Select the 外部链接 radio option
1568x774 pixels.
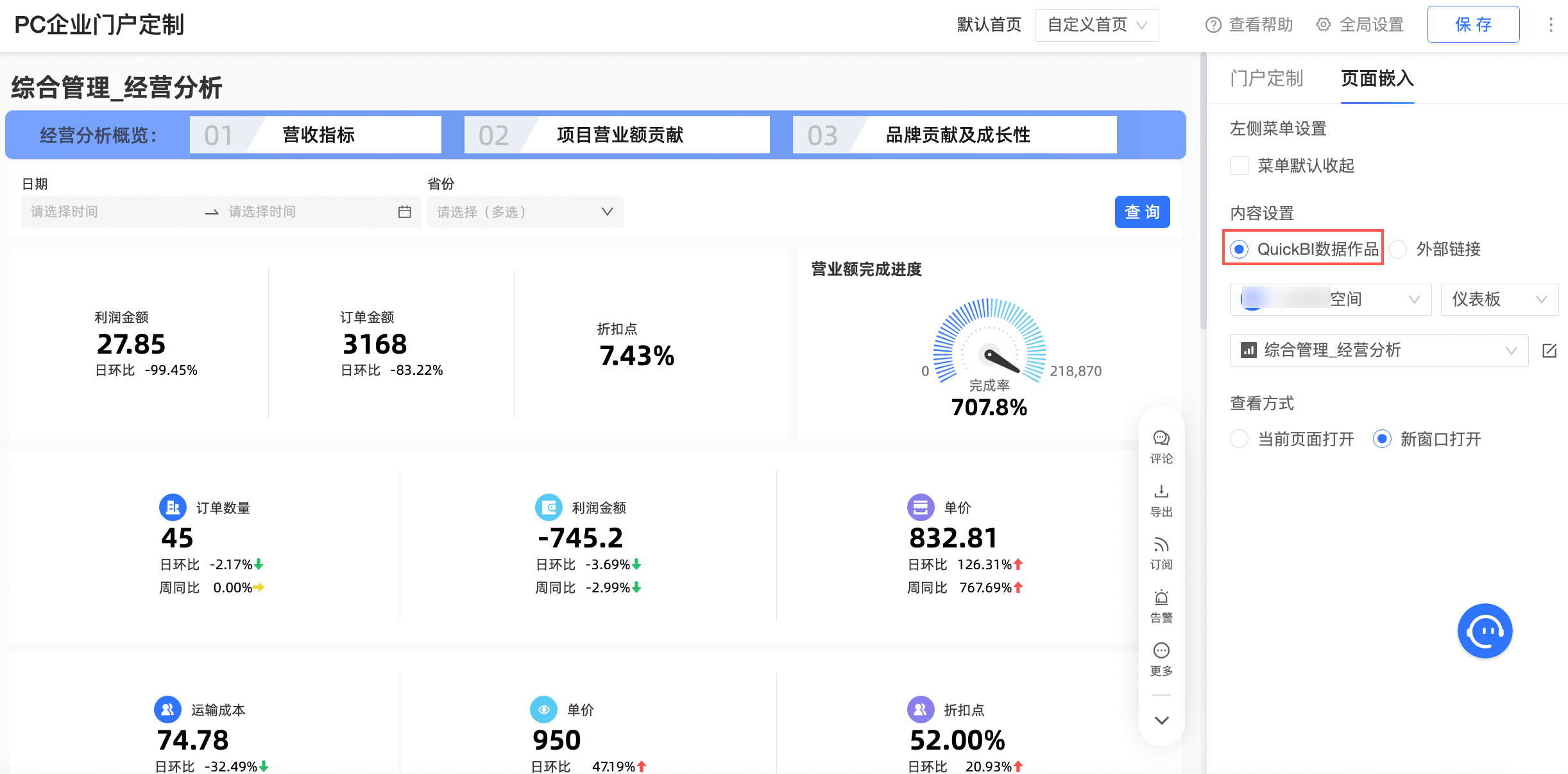(1399, 249)
